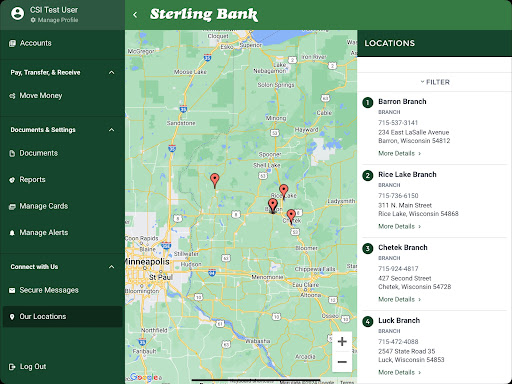Click the Log Out door icon
Image resolution: width=512 pixels, height=384 pixels.
(x=12, y=367)
